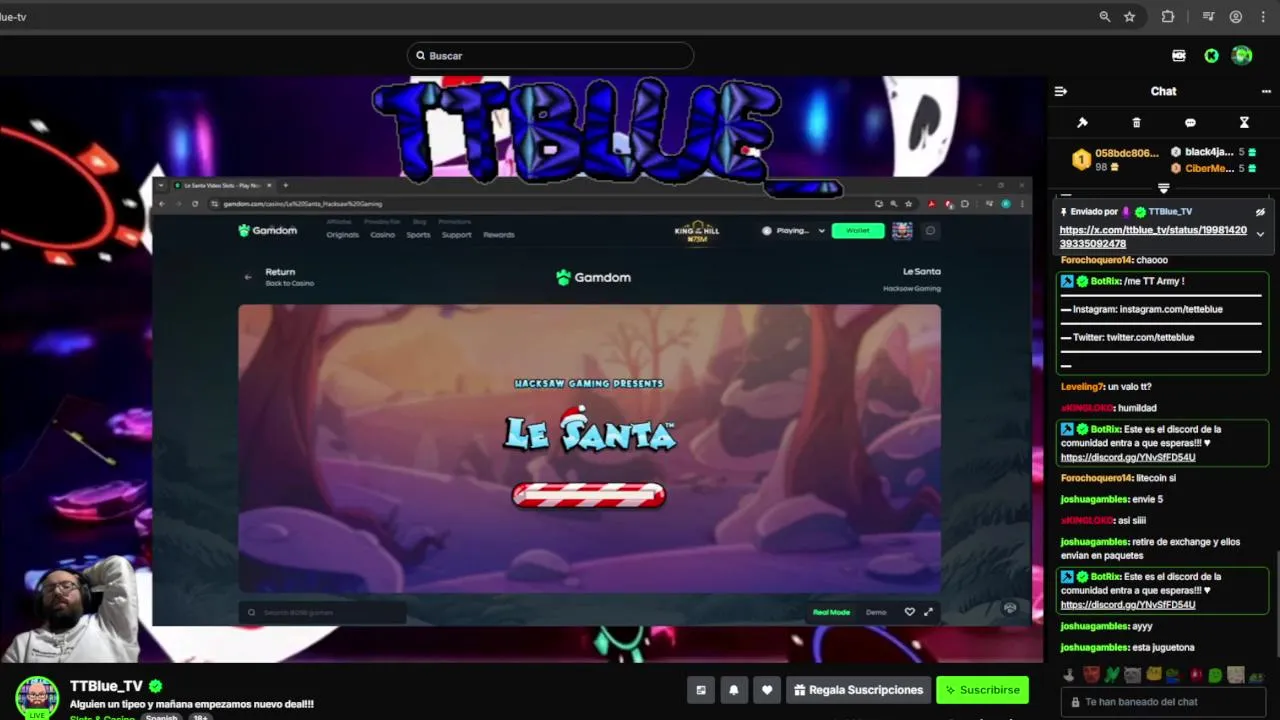Open the browser extensions puzzle icon

[1168, 17]
